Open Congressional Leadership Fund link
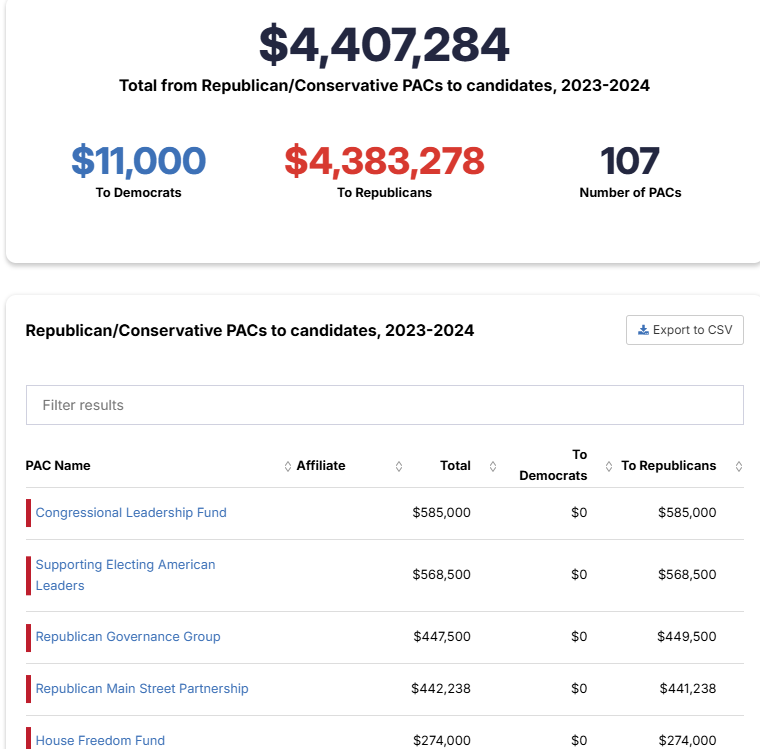760x749 pixels. pos(131,512)
